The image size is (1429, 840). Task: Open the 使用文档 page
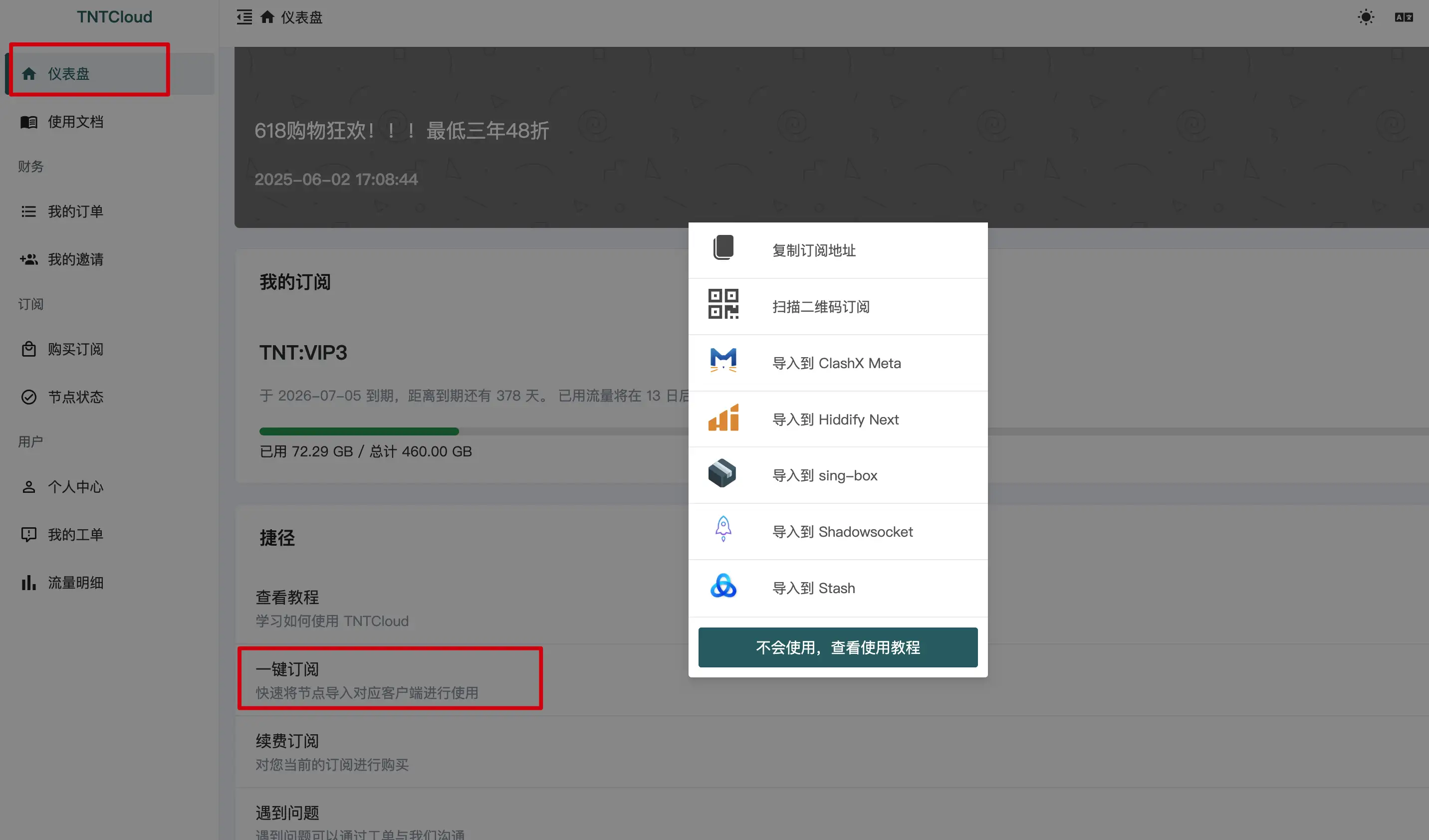(75, 121)
